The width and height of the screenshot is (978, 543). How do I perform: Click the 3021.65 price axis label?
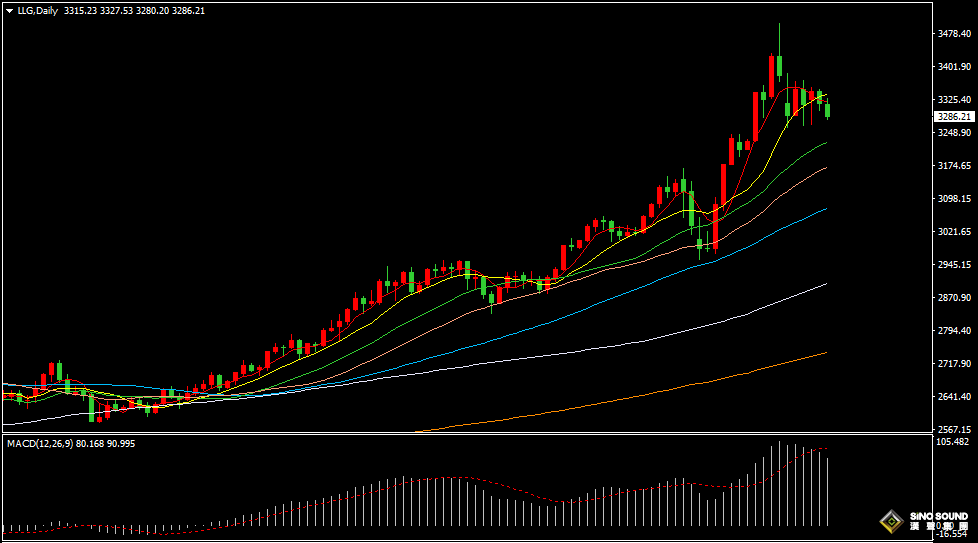(954, 232)
